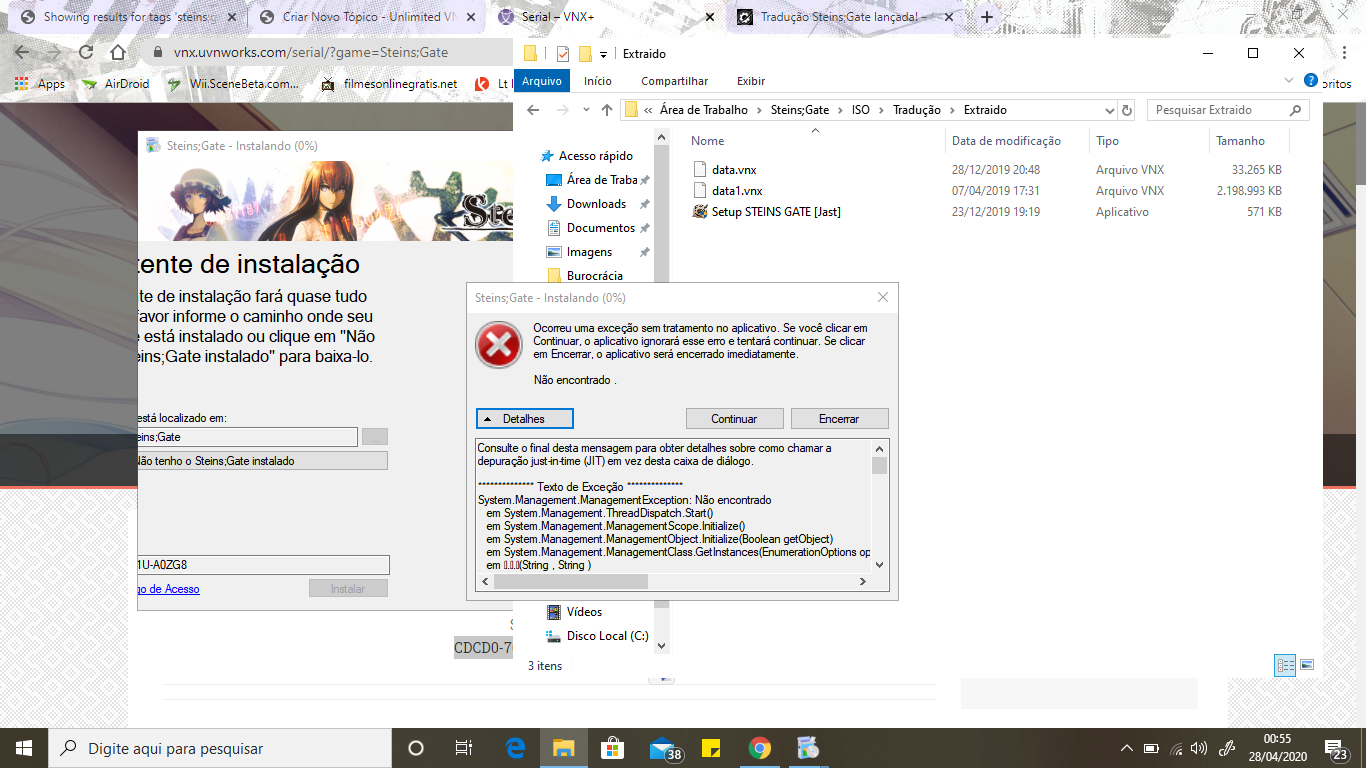Open the AirDroid bookmark
Image resolution: width=1366 pixels, height=768 pixels.
(x=116, y=84)
